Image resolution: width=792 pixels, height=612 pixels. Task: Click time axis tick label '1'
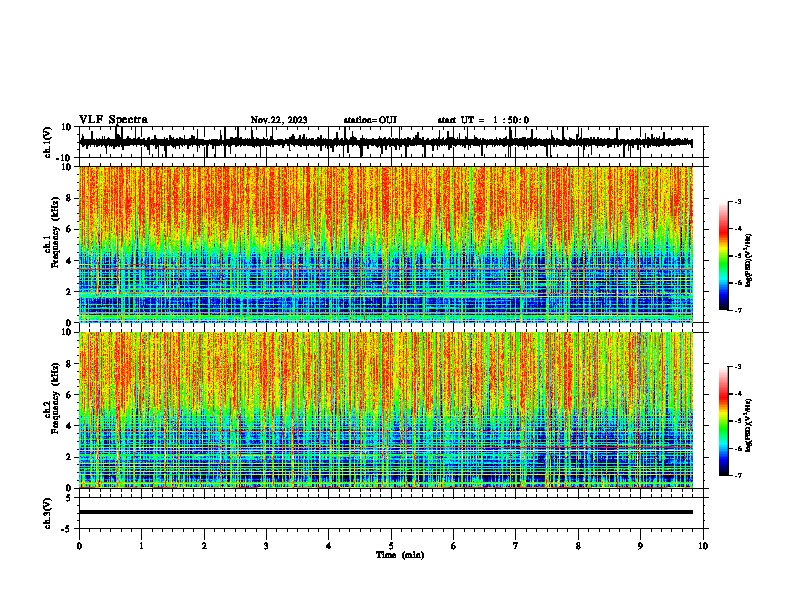[x=141, y=546]
